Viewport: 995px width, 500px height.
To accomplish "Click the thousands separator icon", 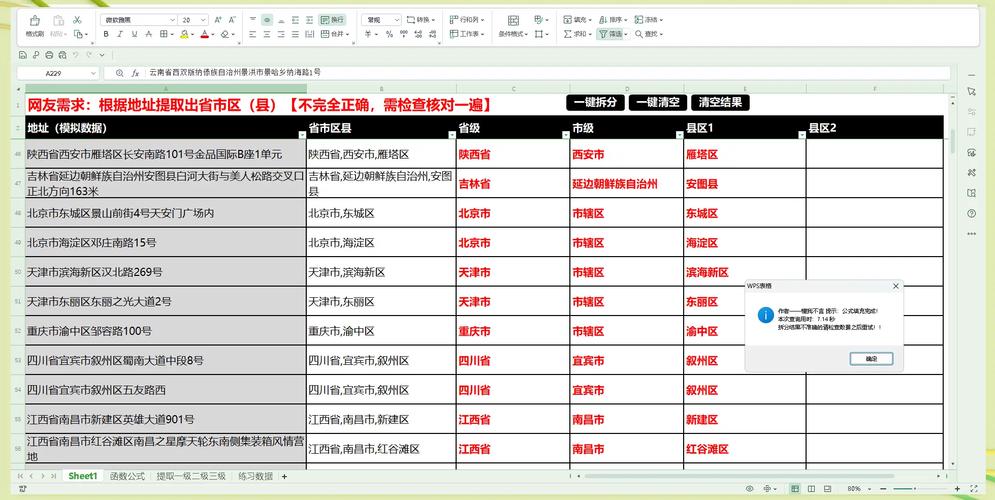I will tap(403, 34).
